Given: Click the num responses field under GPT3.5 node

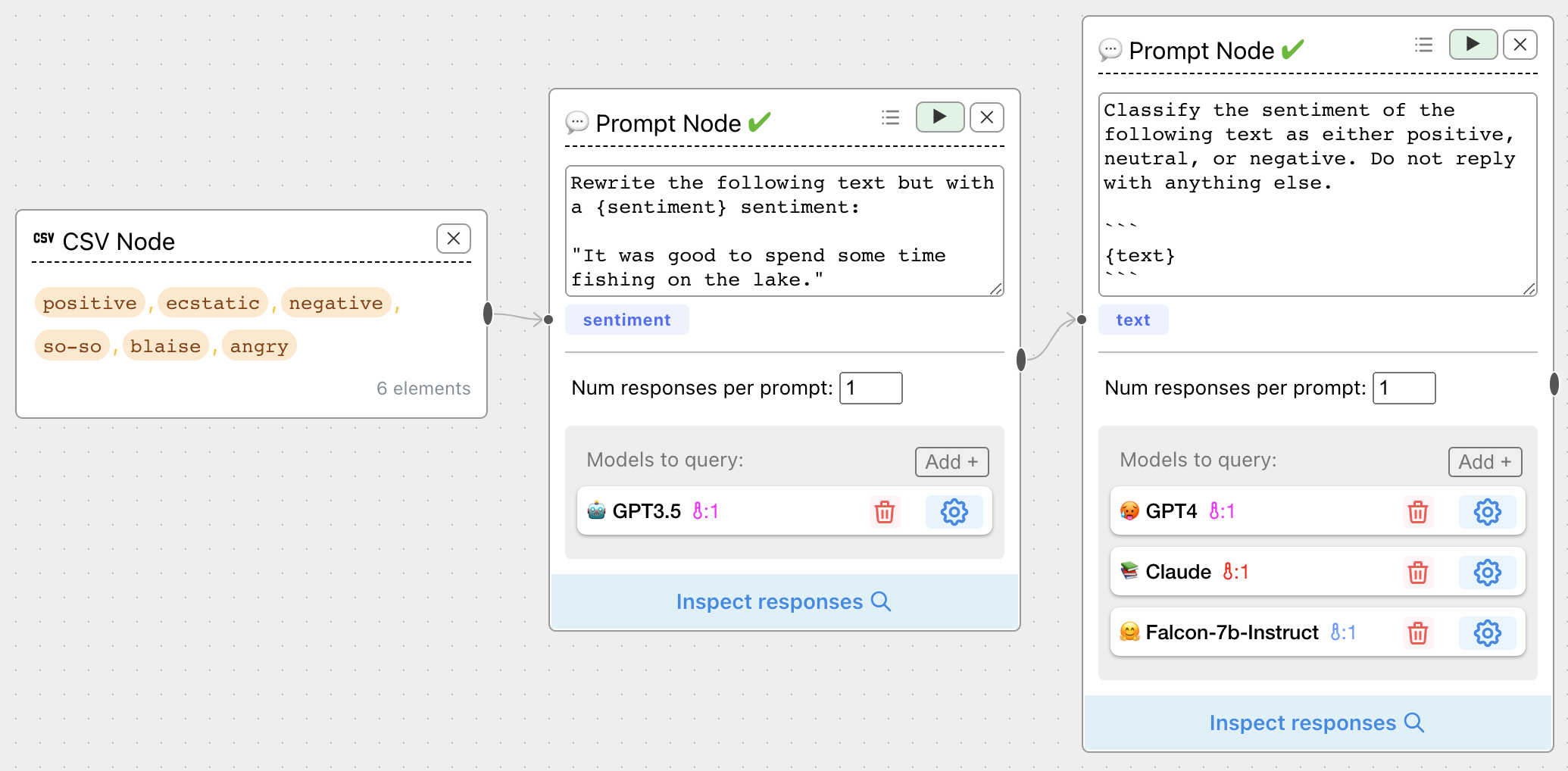Looking at the screenshot, I should click(x=870, y=389).
